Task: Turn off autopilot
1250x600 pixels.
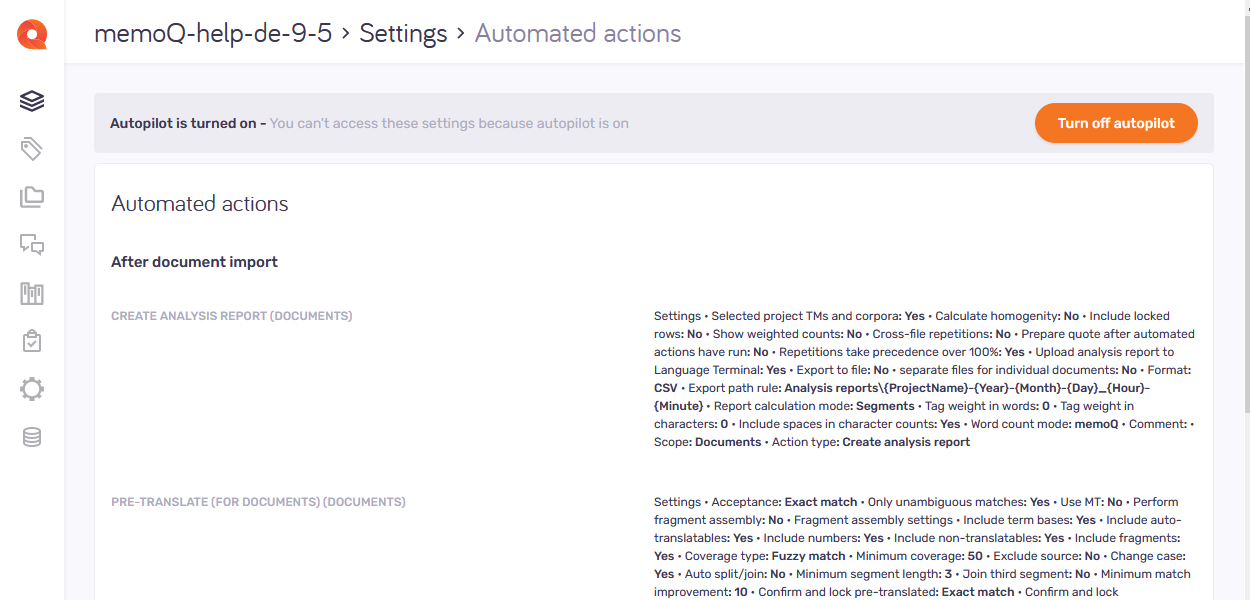Action: [1115, 123]
